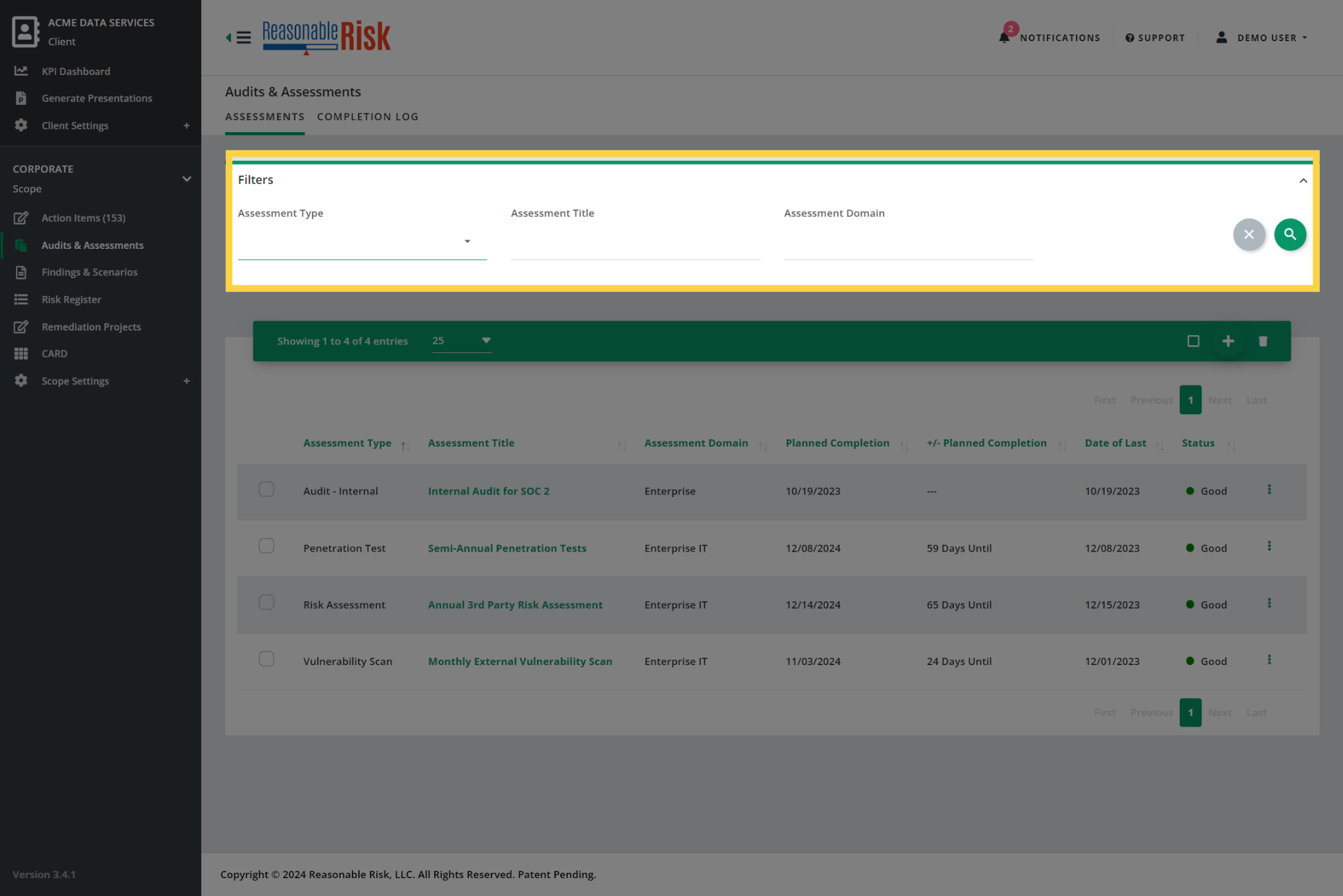Check the Audit - Internal row checkbox
The width and height of the screenshot is (1343, 896).
coord(266,489)
